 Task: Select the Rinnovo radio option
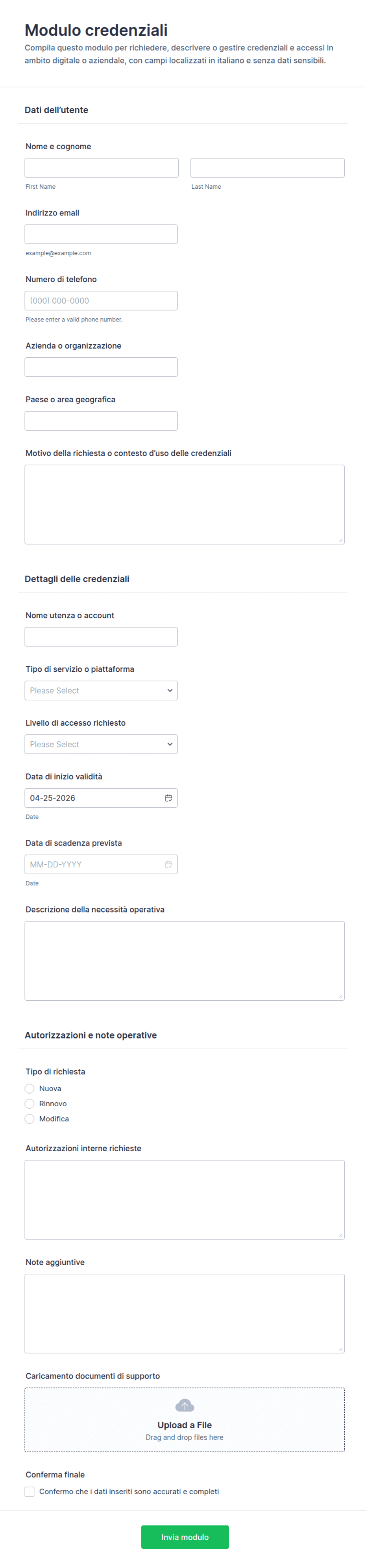(30, 1104)
